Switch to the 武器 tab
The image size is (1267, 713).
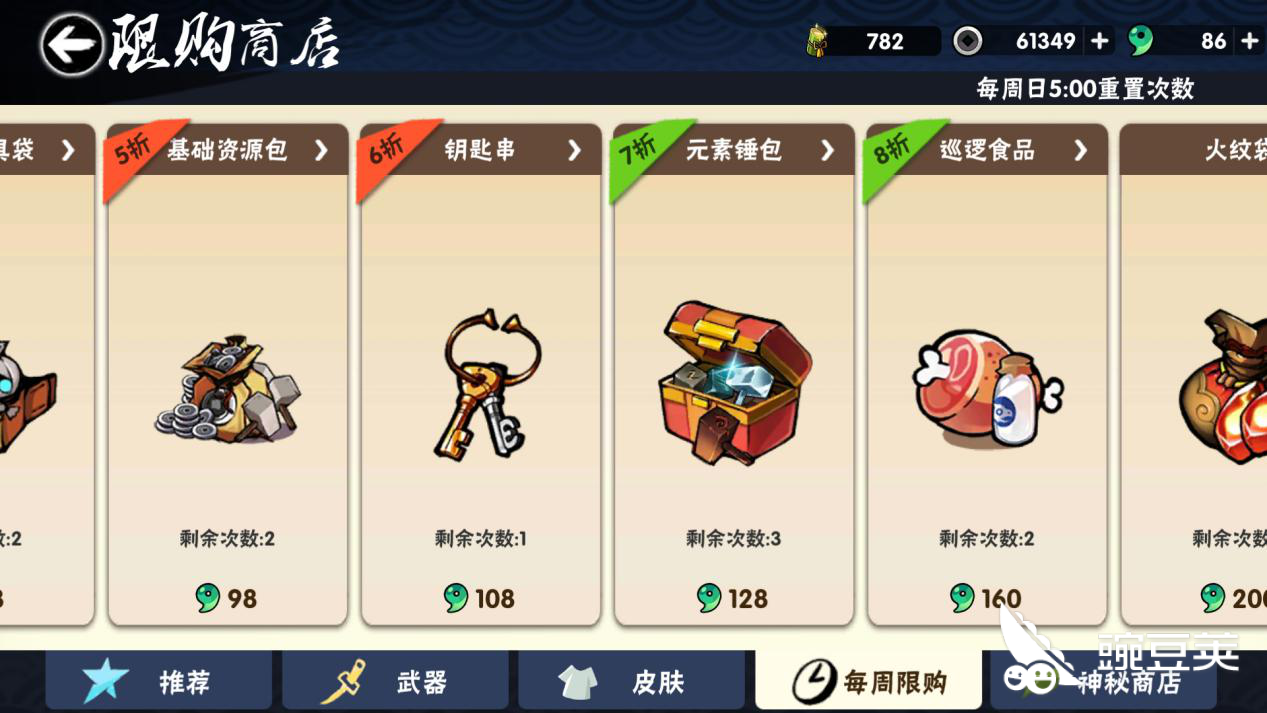[396, 681]
